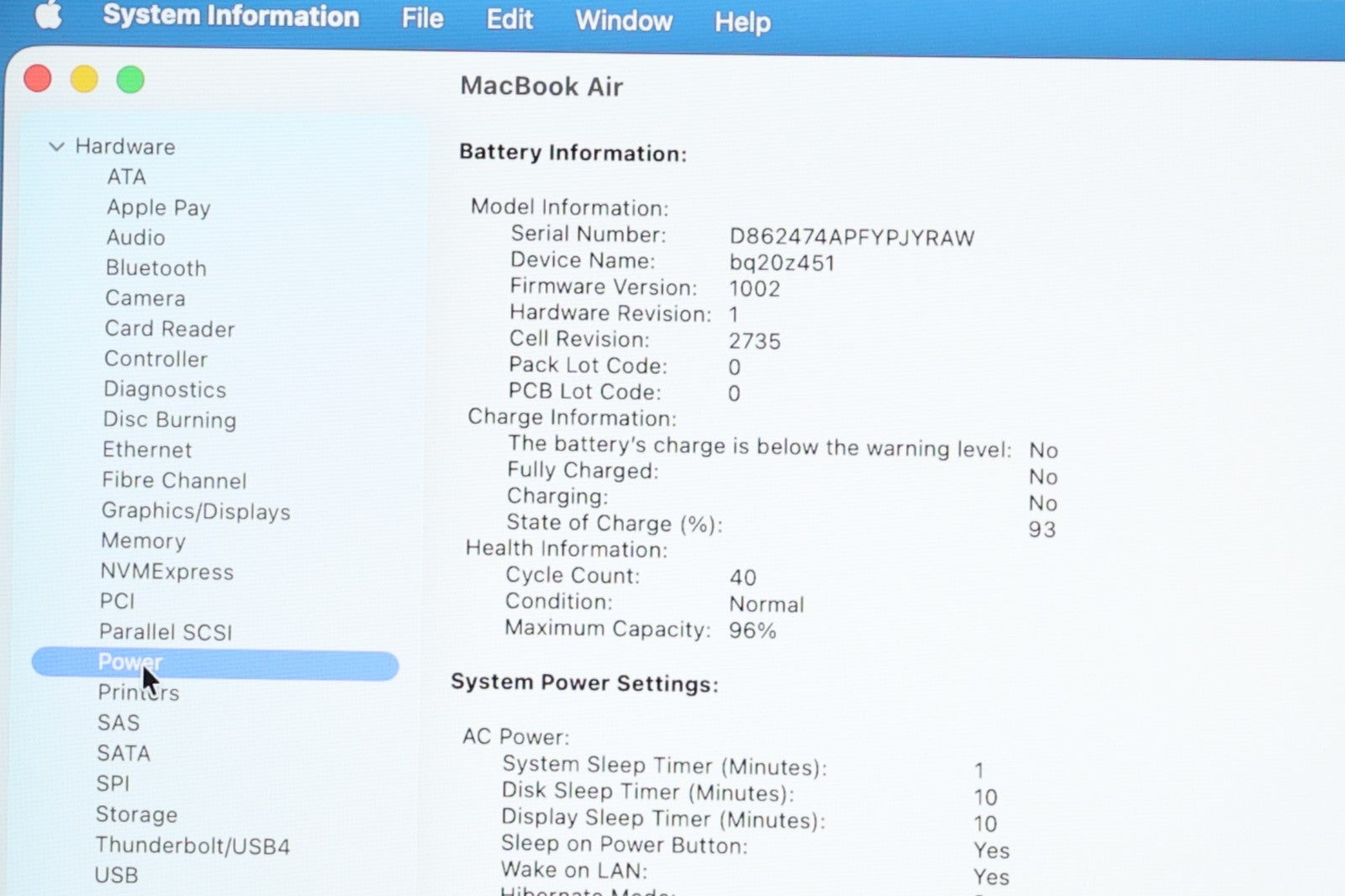Click the battery serial number value
Image resolution: width=1345 pixels, height=896 pixels.
click(852, 238)
